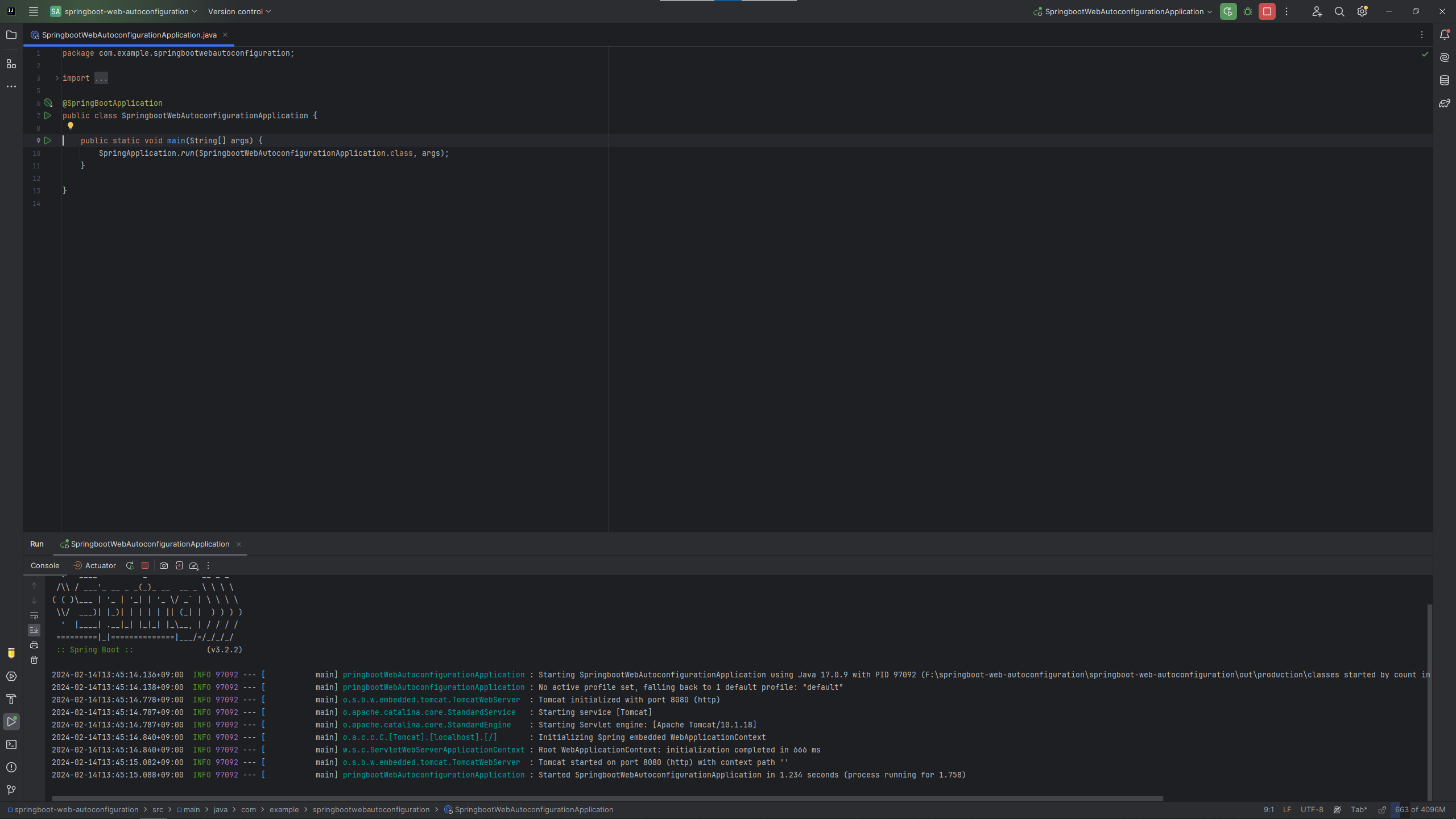Click the Debug bug icon in toolbar

(1248, 11)
